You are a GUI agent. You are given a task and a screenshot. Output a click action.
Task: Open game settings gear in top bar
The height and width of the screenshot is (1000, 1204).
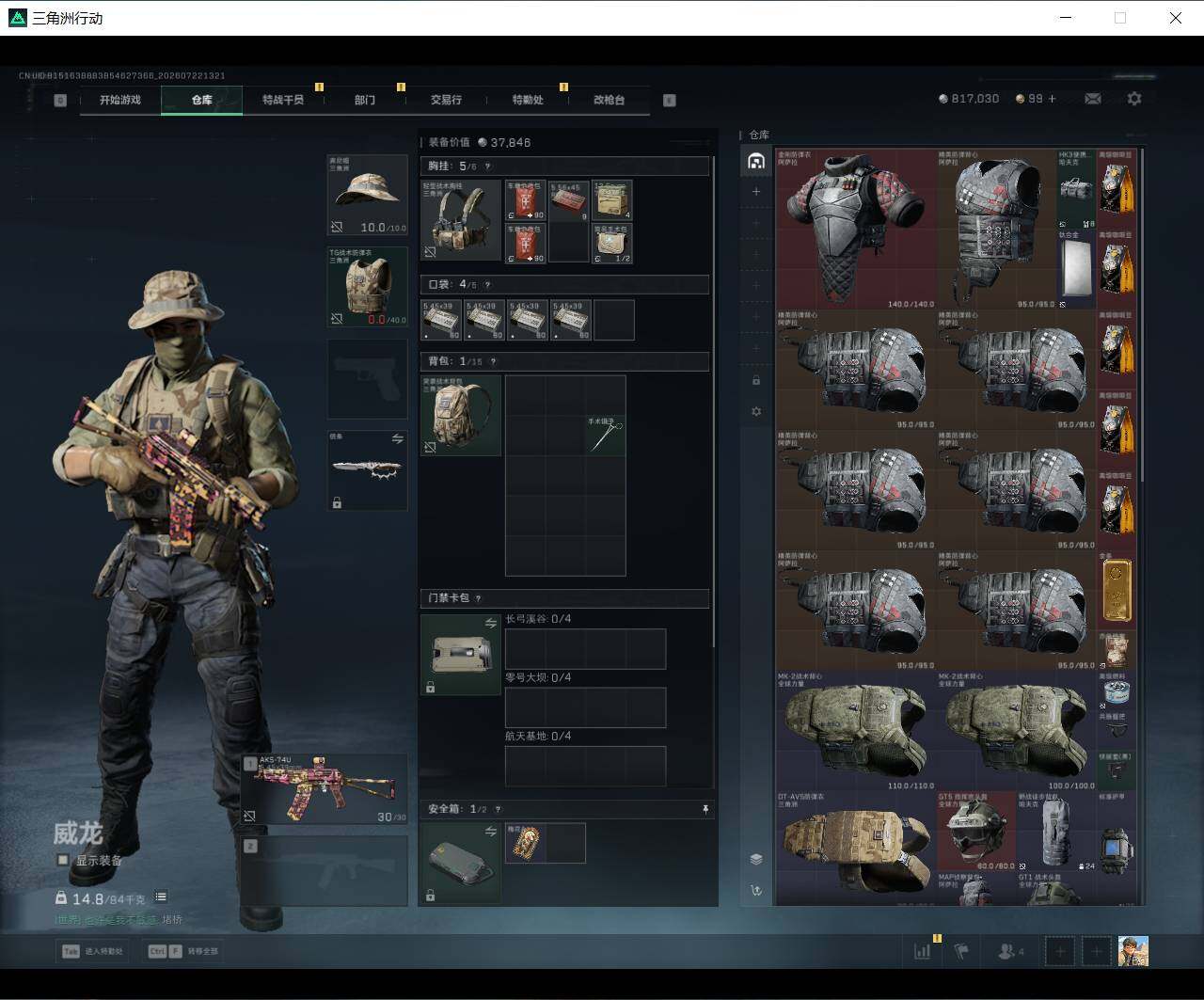click(1134, 99)
